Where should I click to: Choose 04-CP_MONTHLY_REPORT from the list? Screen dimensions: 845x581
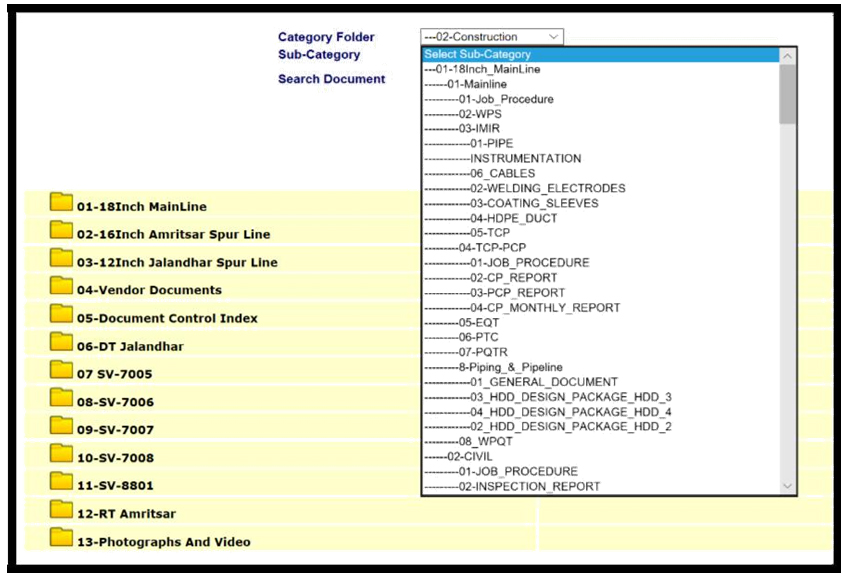545,308
